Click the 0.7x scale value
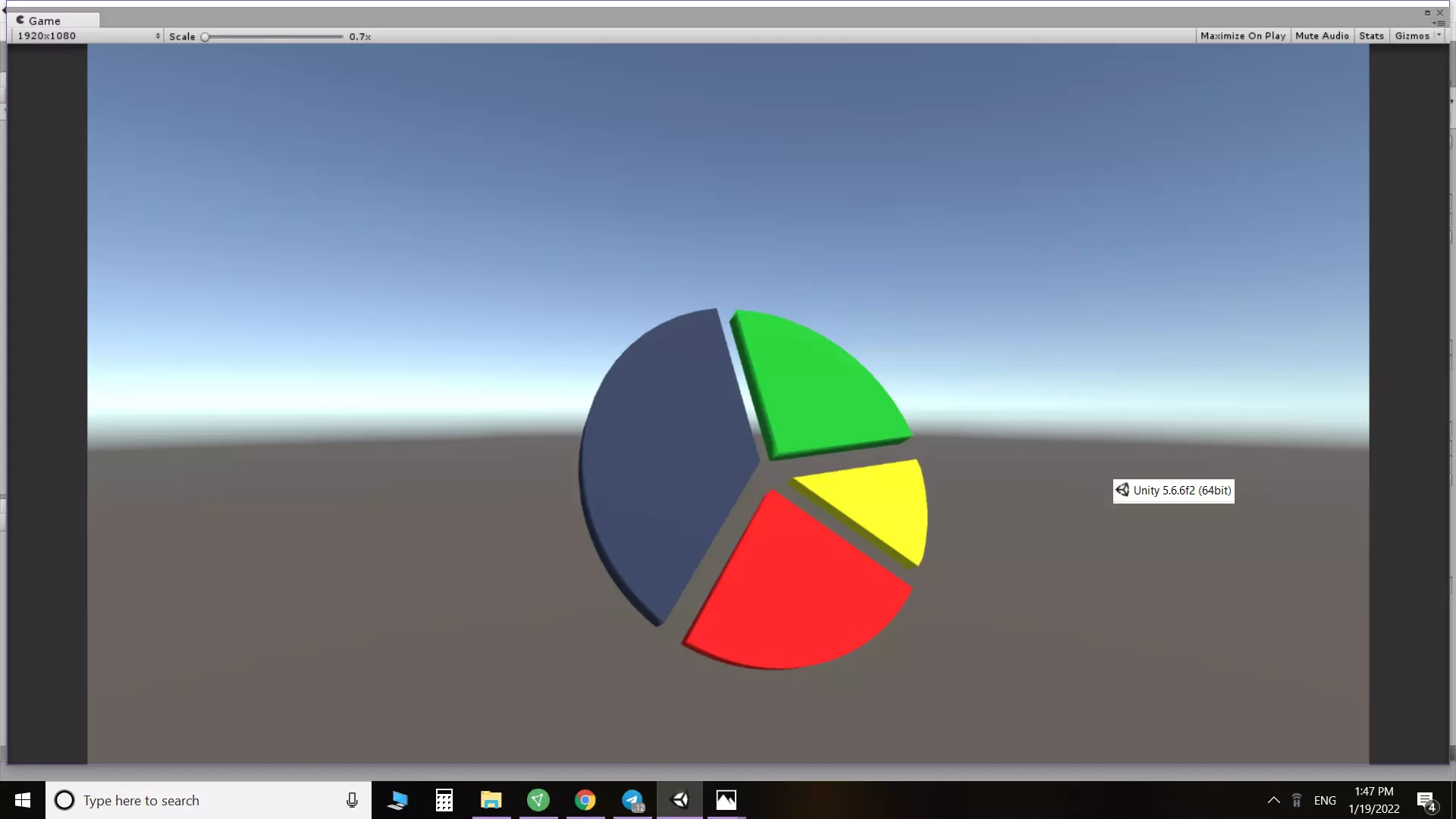1456x819 pixels. (360, 36)
